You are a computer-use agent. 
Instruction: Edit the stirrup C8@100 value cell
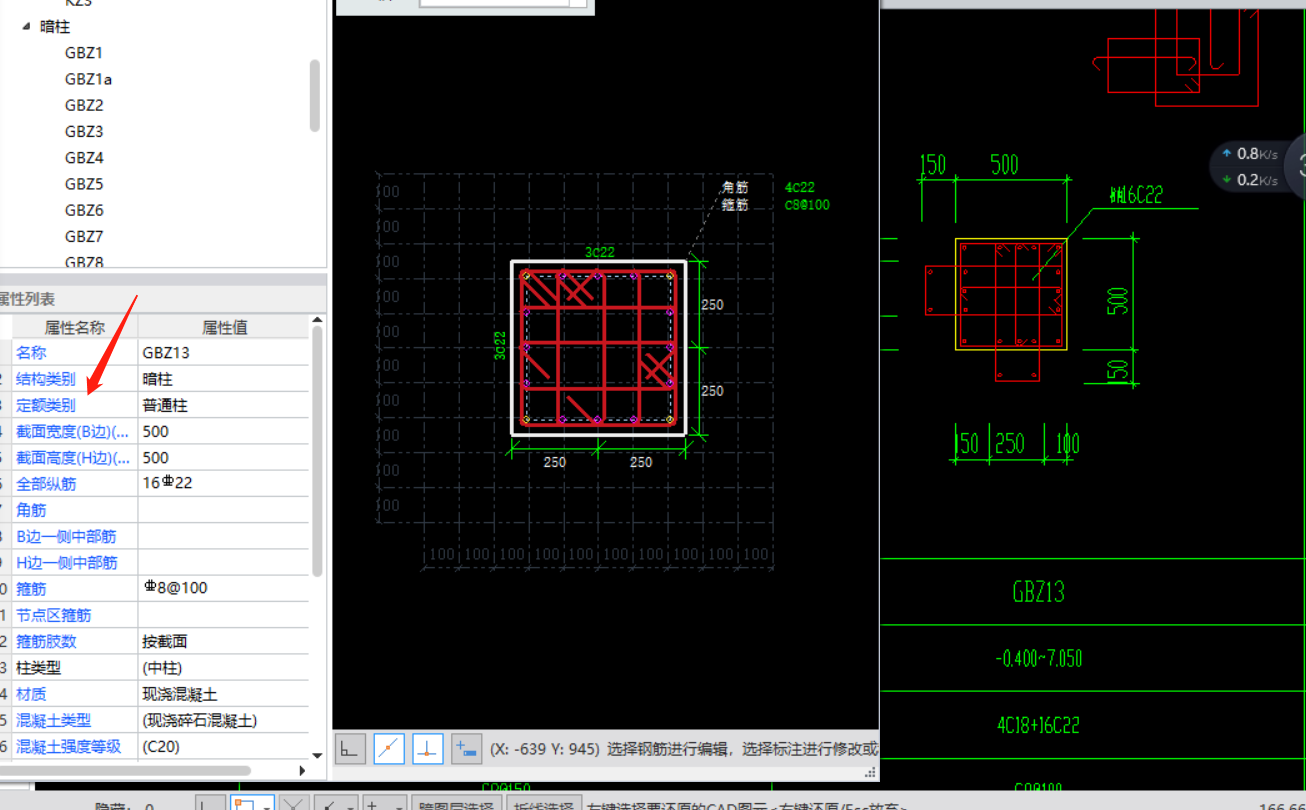pos(224,588)
